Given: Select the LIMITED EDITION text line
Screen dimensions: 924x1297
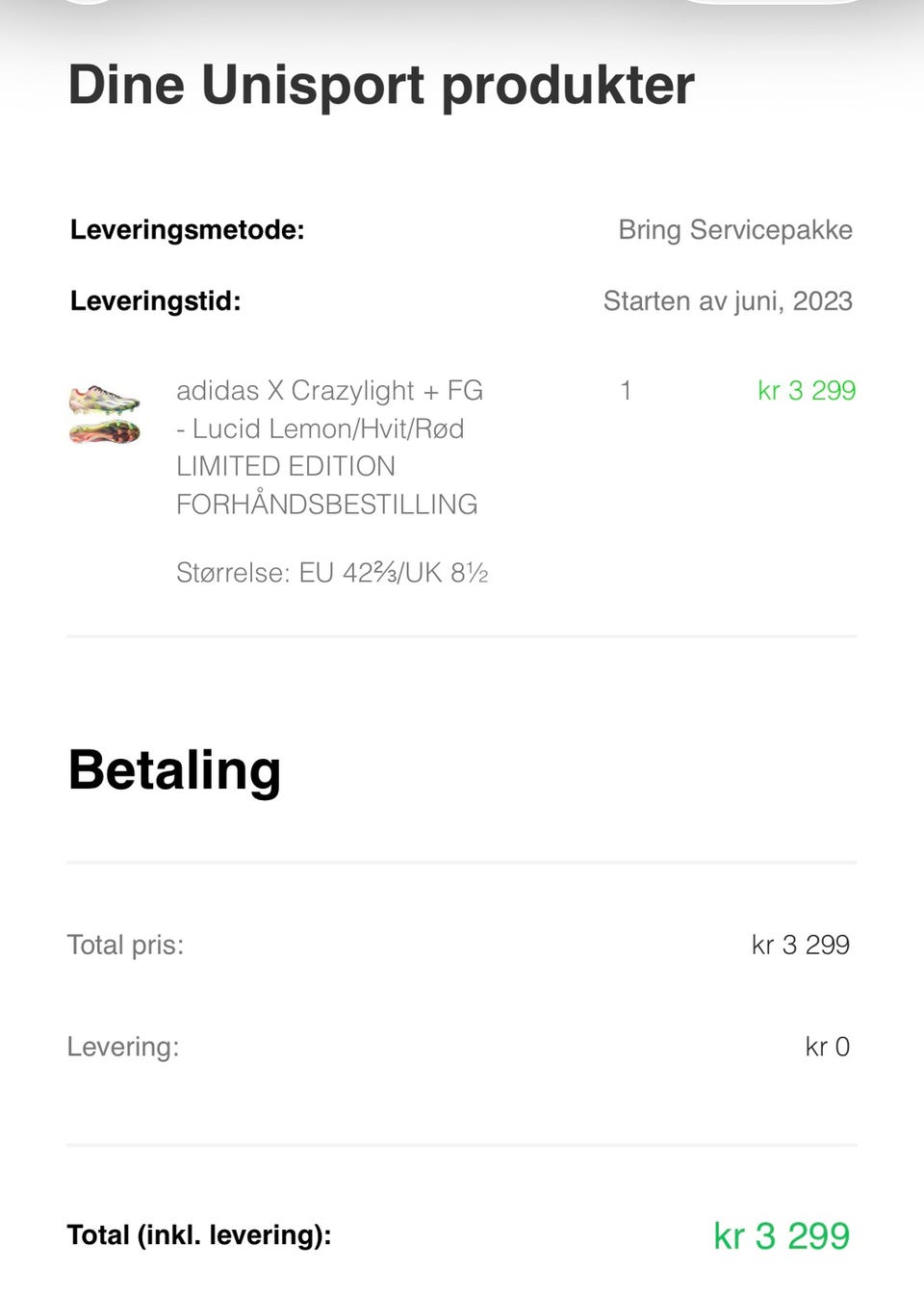Looking at the screenshot, I should pos(286,466).
